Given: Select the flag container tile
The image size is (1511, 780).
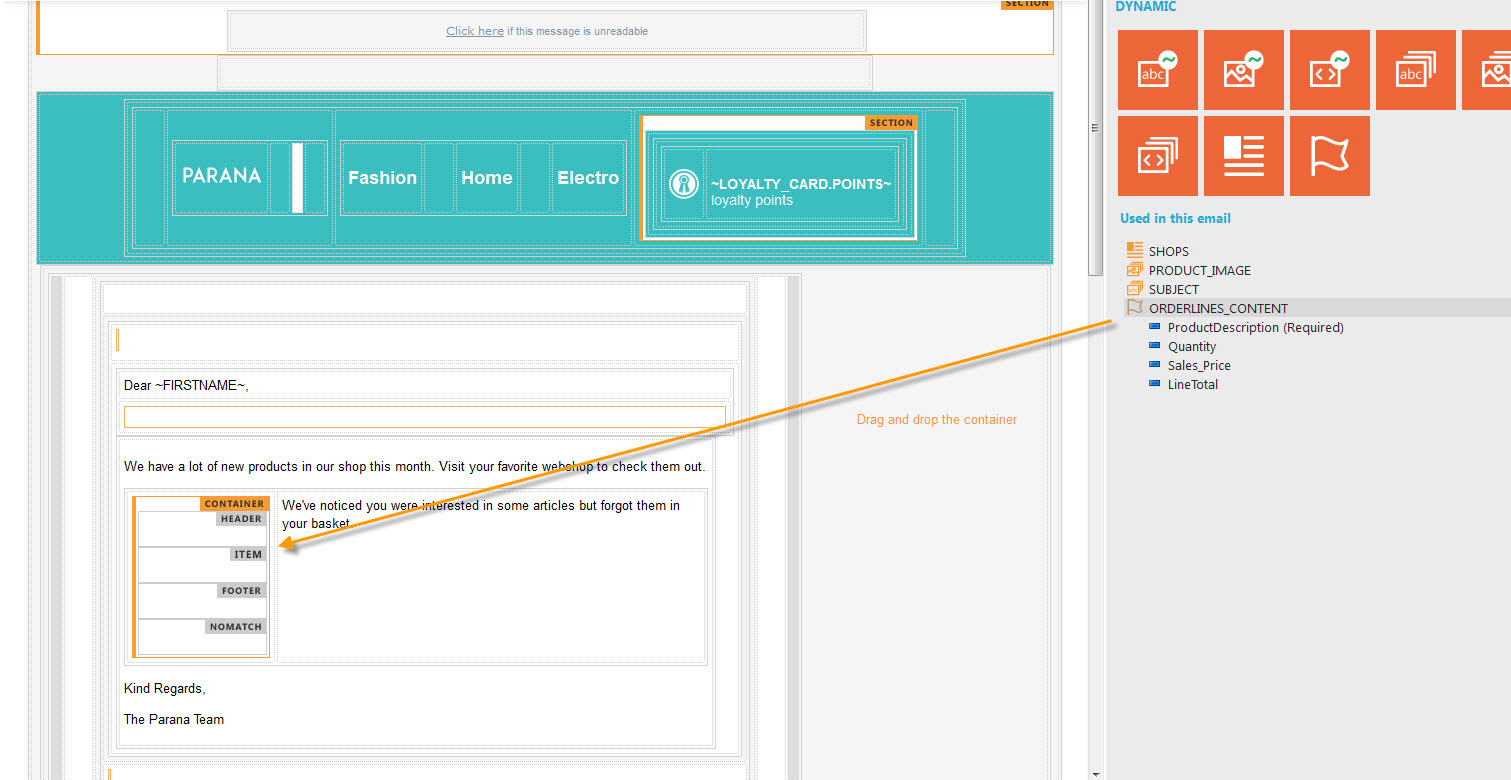Looking at the screenshot, I should coord(1329,156).
